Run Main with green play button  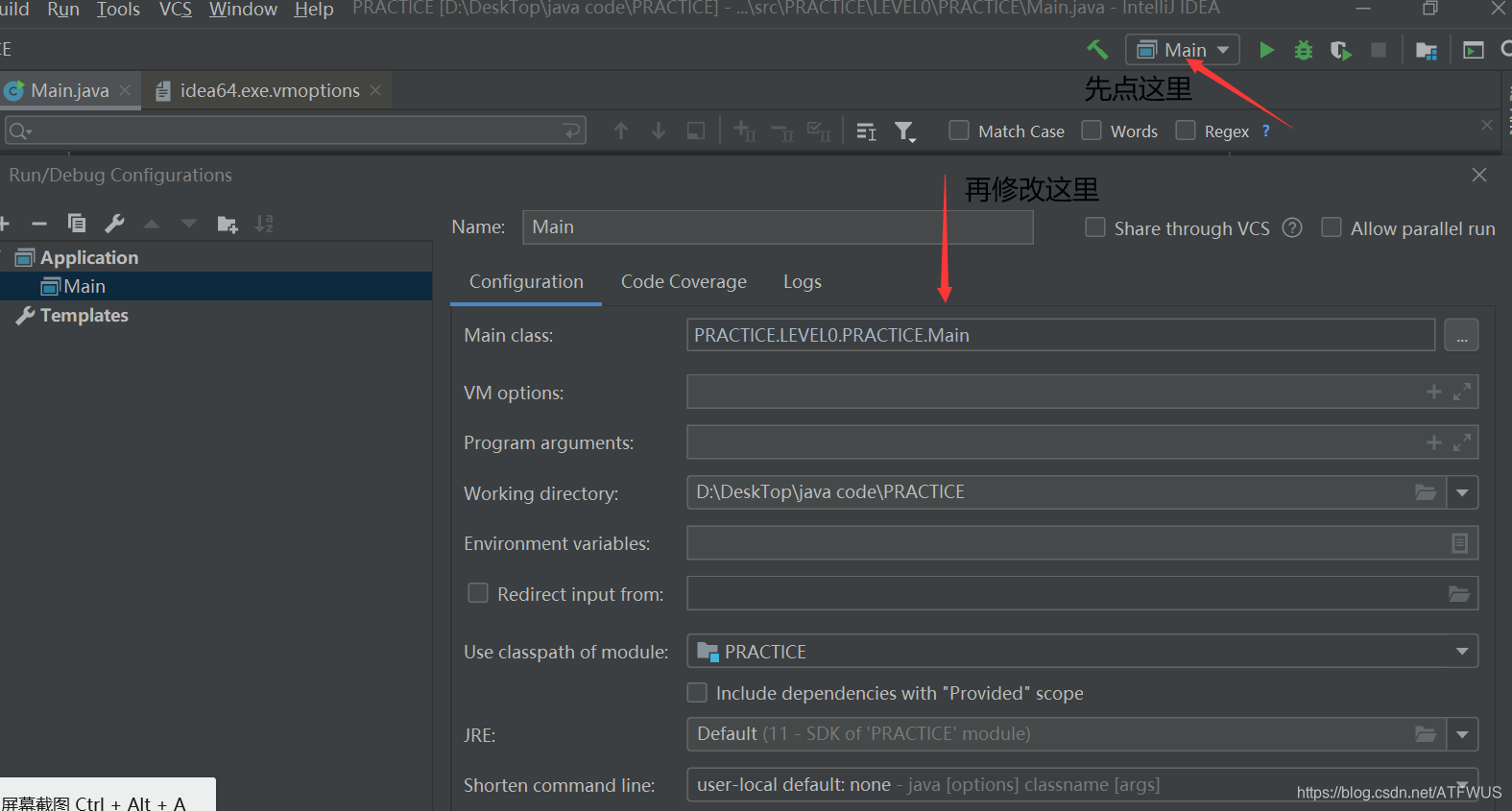[x=1266, y=50]
